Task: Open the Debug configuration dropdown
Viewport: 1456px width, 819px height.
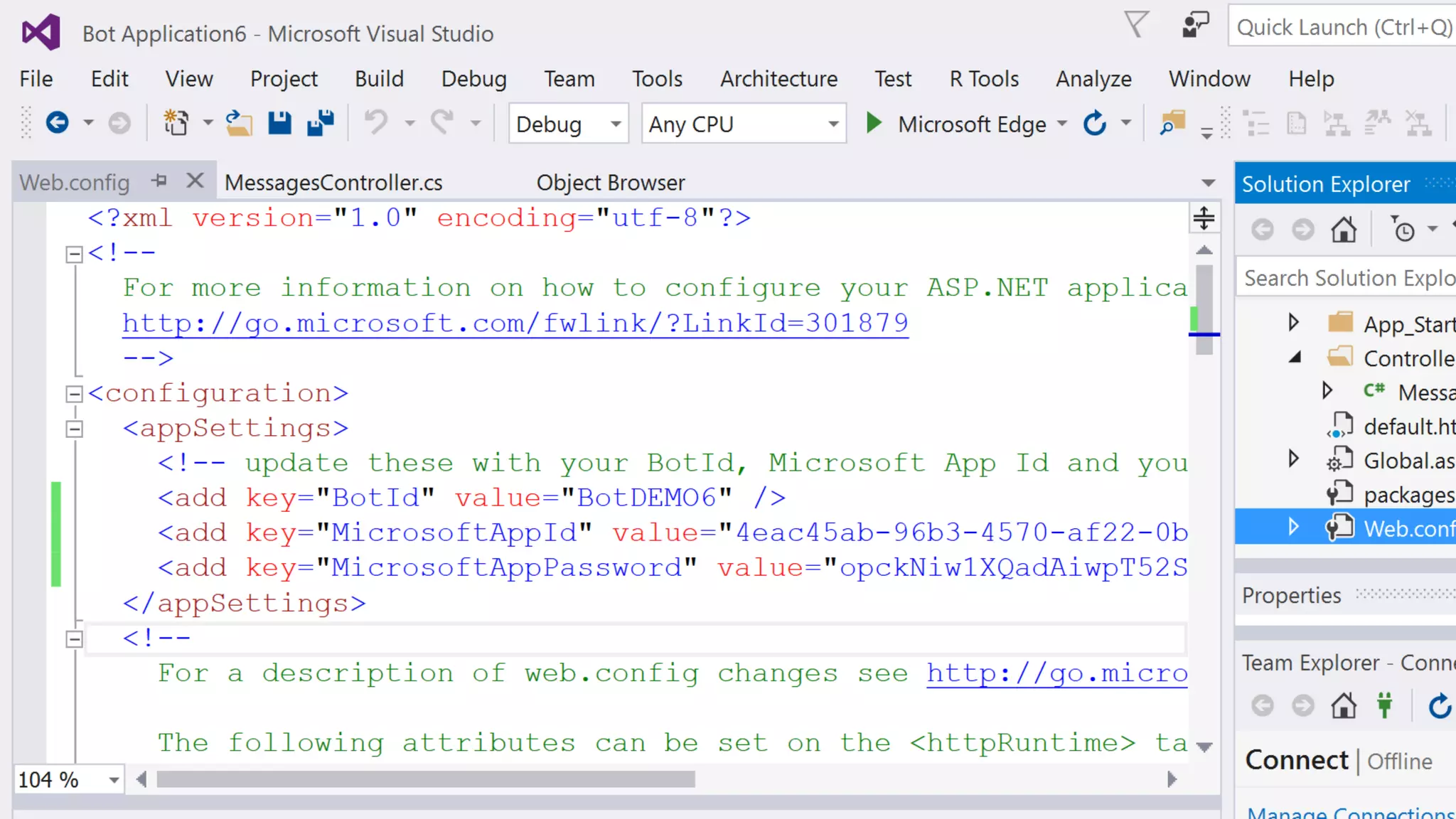Action: point(616,124)
